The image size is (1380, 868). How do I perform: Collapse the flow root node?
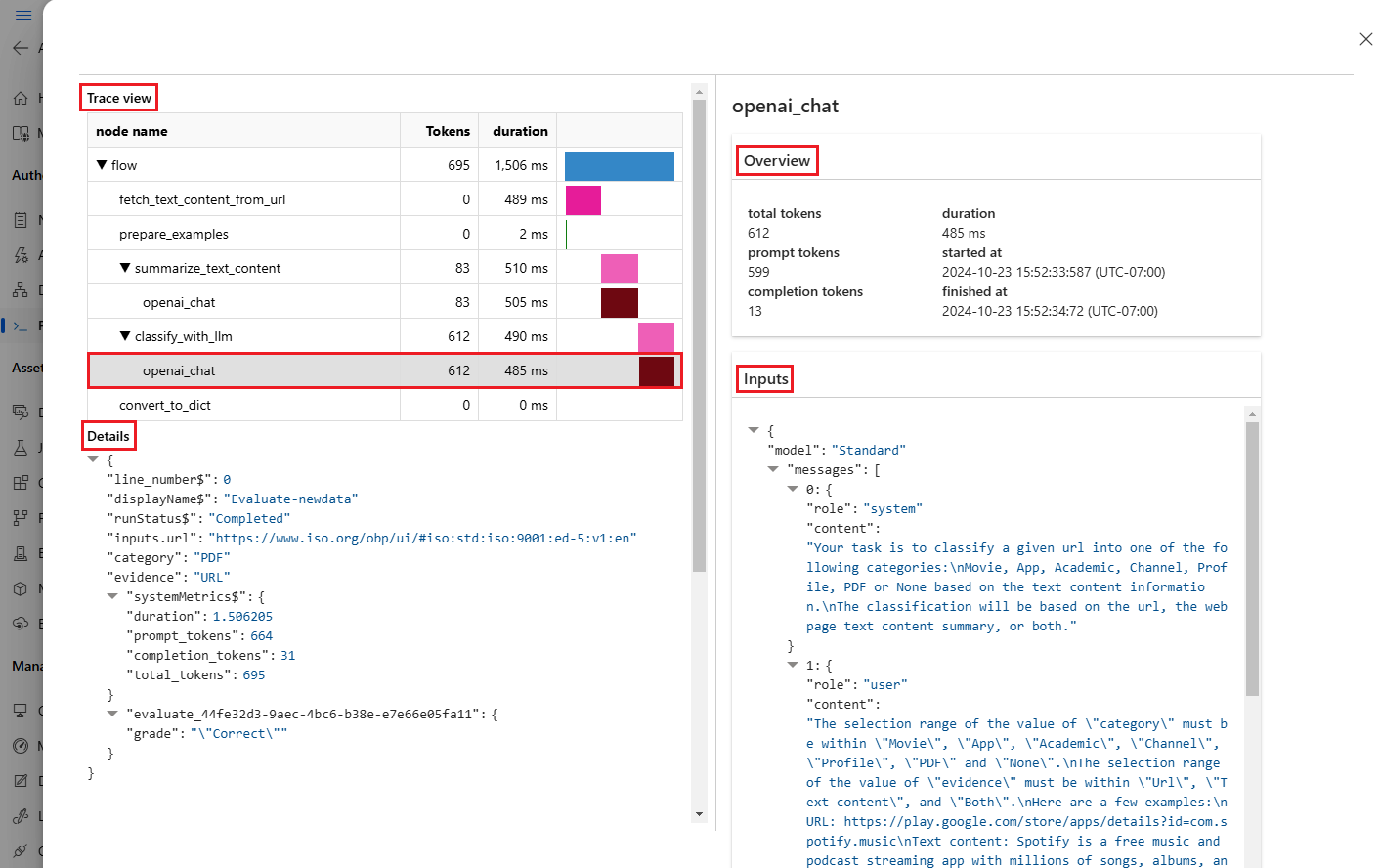point(102,165)
